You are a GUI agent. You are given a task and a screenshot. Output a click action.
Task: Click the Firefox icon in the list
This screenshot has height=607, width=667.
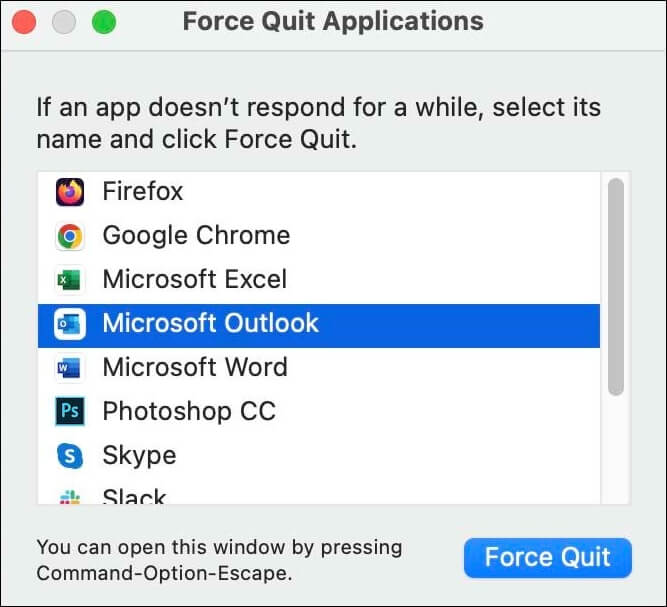(69, 191)
